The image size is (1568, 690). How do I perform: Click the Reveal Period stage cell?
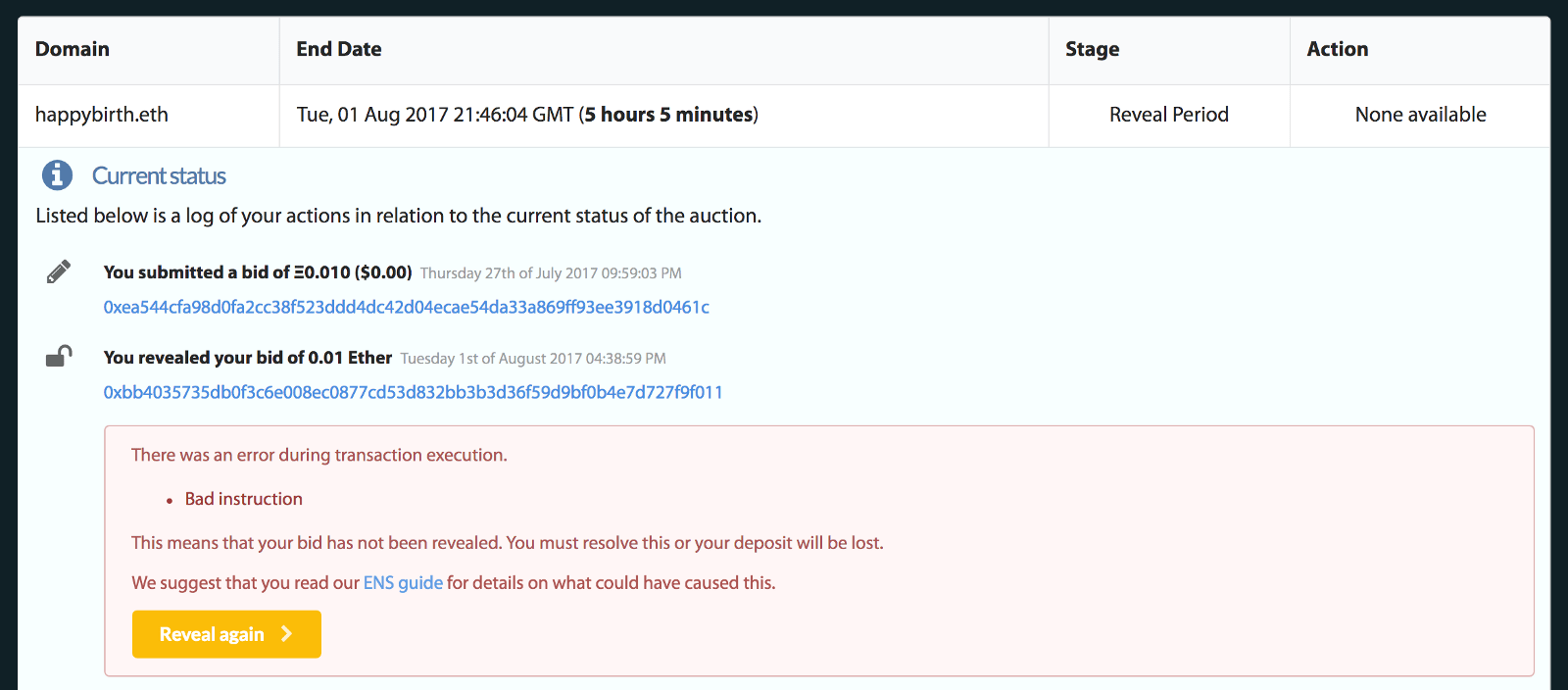pos(1169,116)
